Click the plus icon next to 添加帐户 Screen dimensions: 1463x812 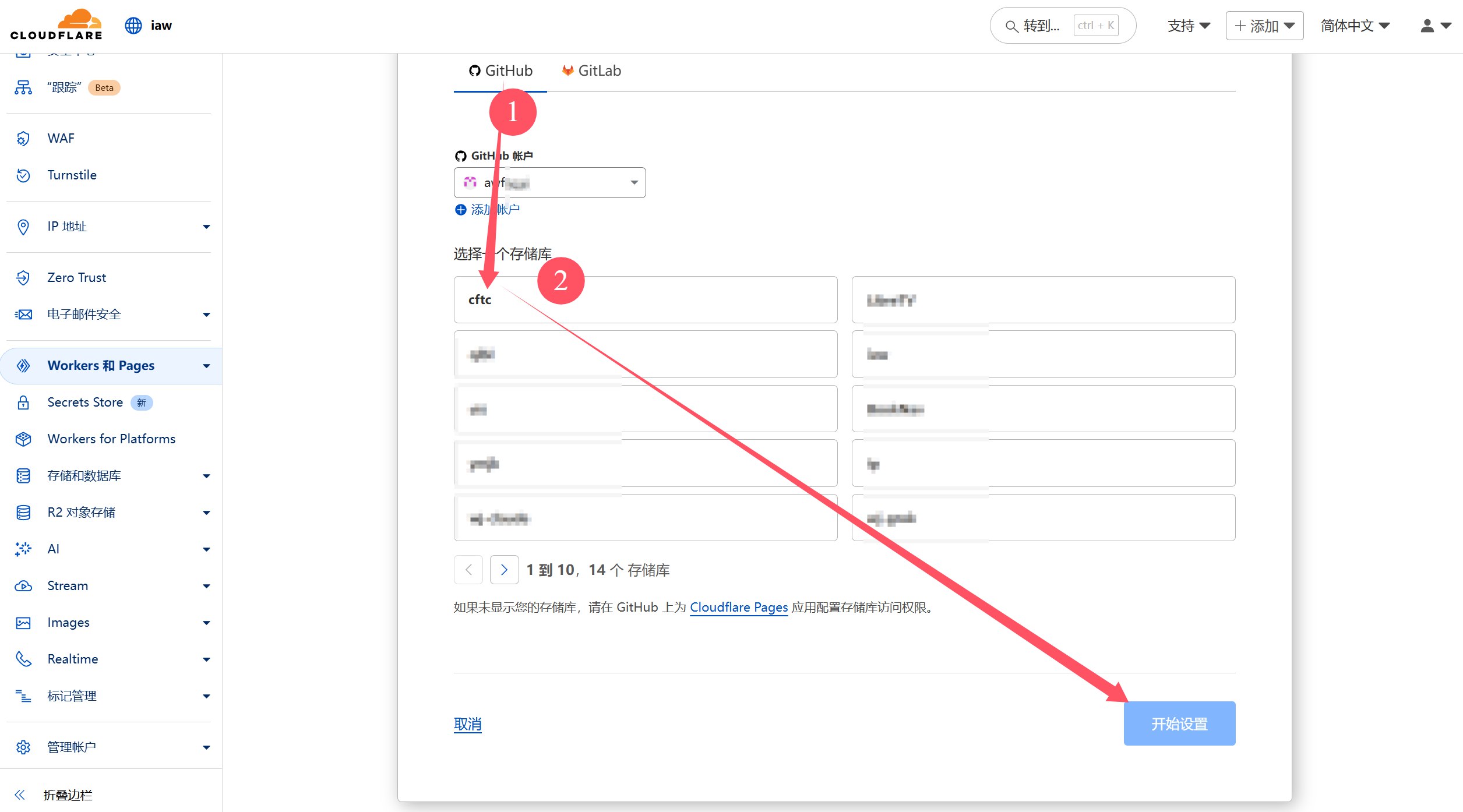coord(460,210)
